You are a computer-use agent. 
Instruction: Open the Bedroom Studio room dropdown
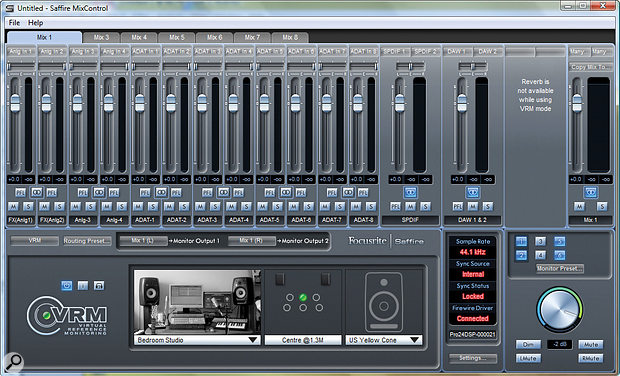point(197,340)
